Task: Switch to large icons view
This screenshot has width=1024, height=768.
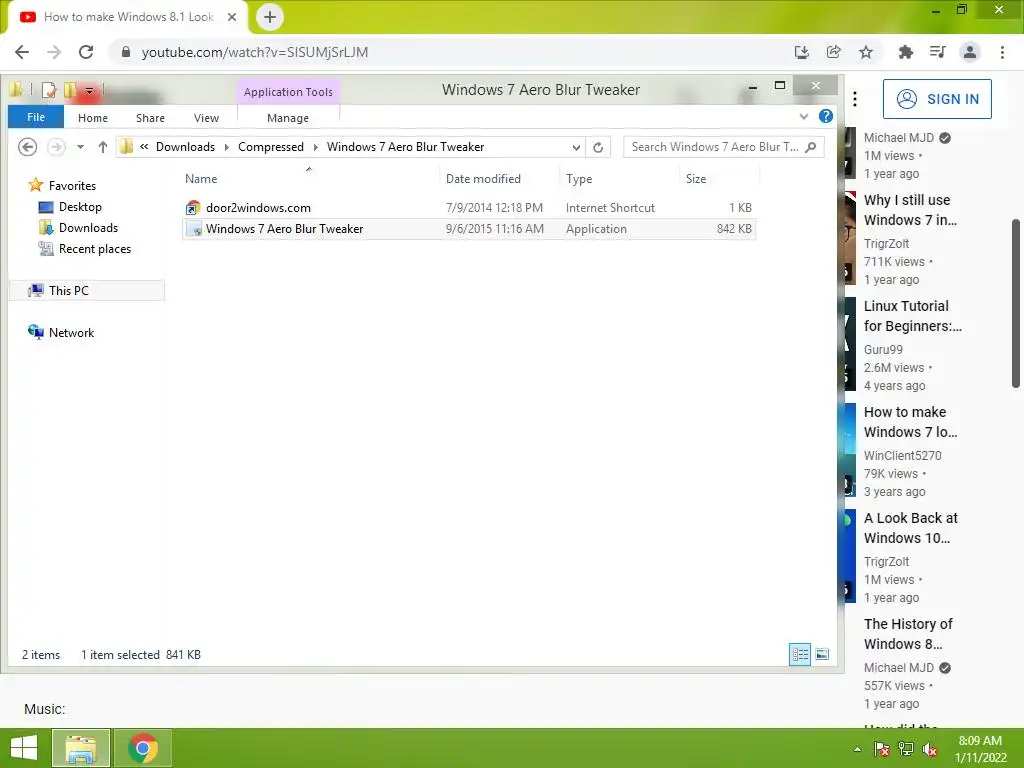Action: click(822, 654)
